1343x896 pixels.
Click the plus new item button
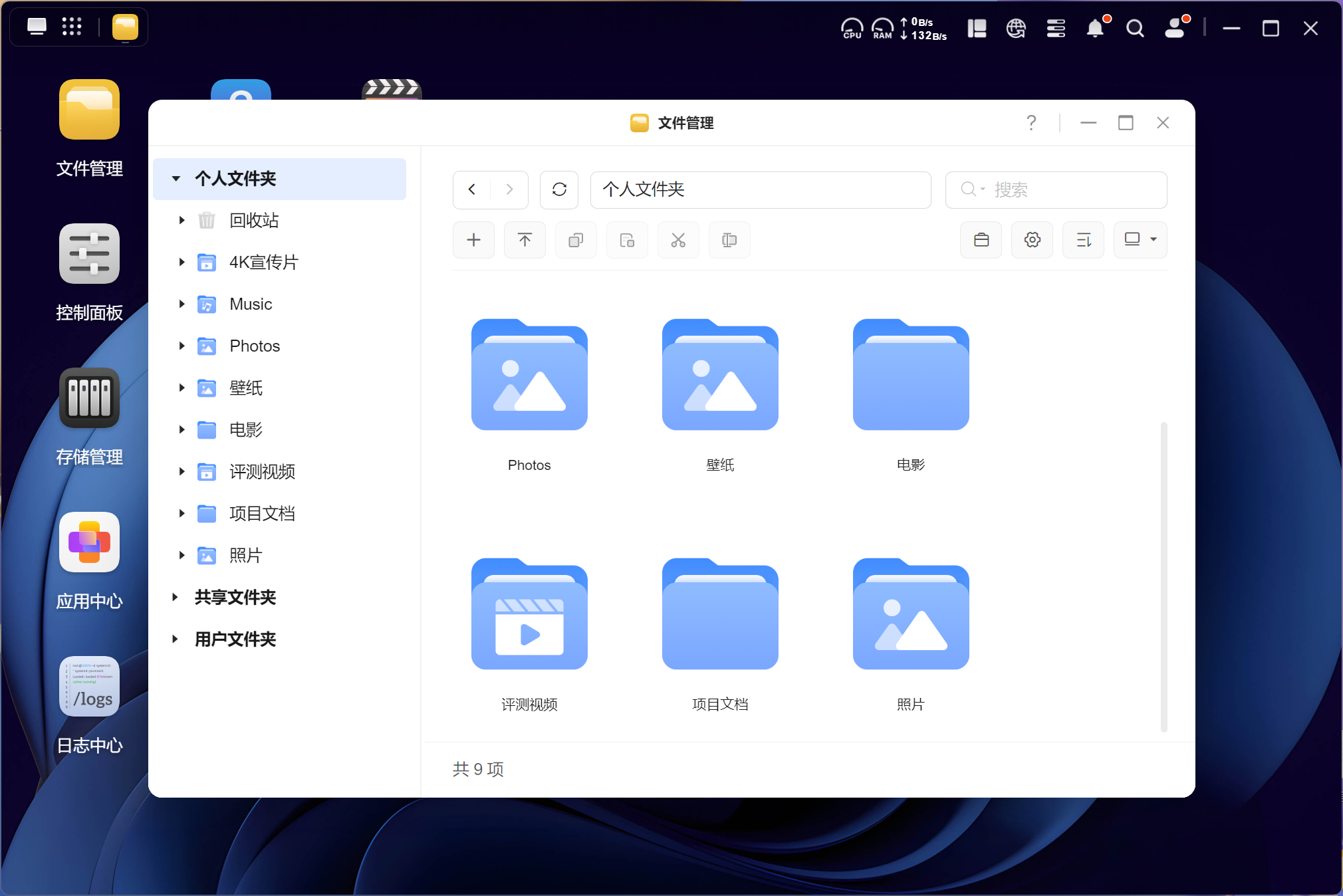(473, 240)
